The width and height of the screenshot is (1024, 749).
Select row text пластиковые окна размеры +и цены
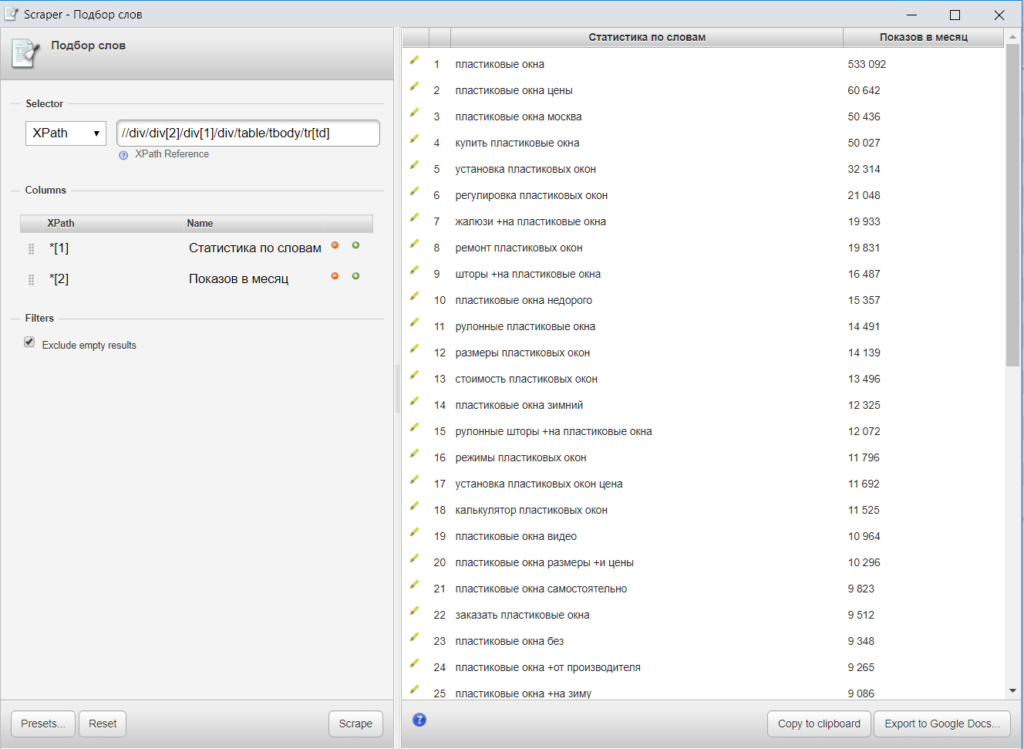(544, 562)
